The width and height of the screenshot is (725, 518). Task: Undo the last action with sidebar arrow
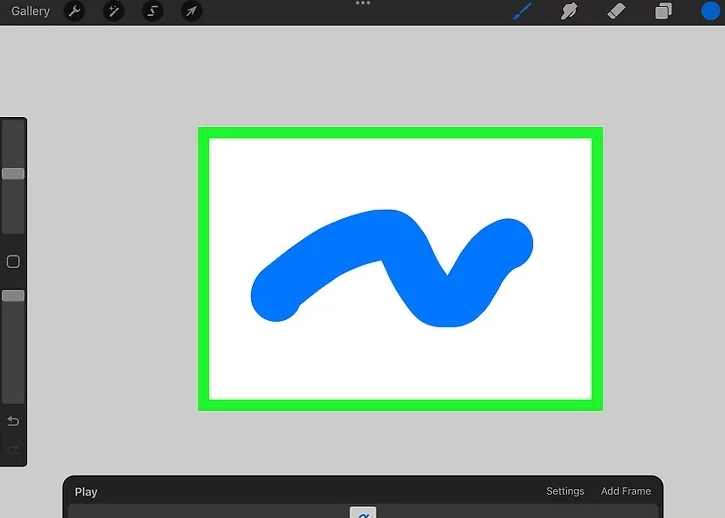(x=13, y=421)
